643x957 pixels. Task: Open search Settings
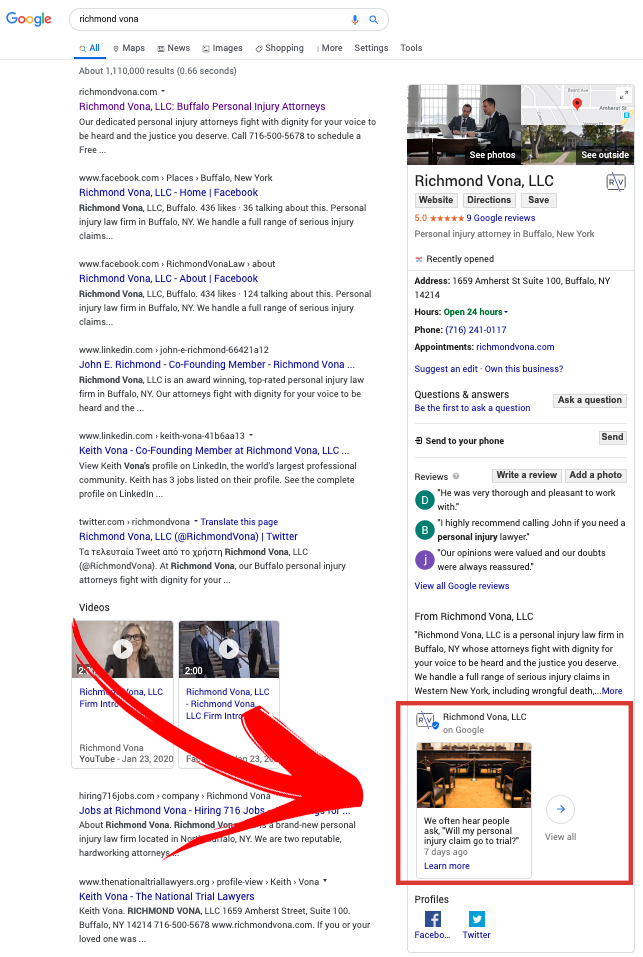(x=371, y=48)
